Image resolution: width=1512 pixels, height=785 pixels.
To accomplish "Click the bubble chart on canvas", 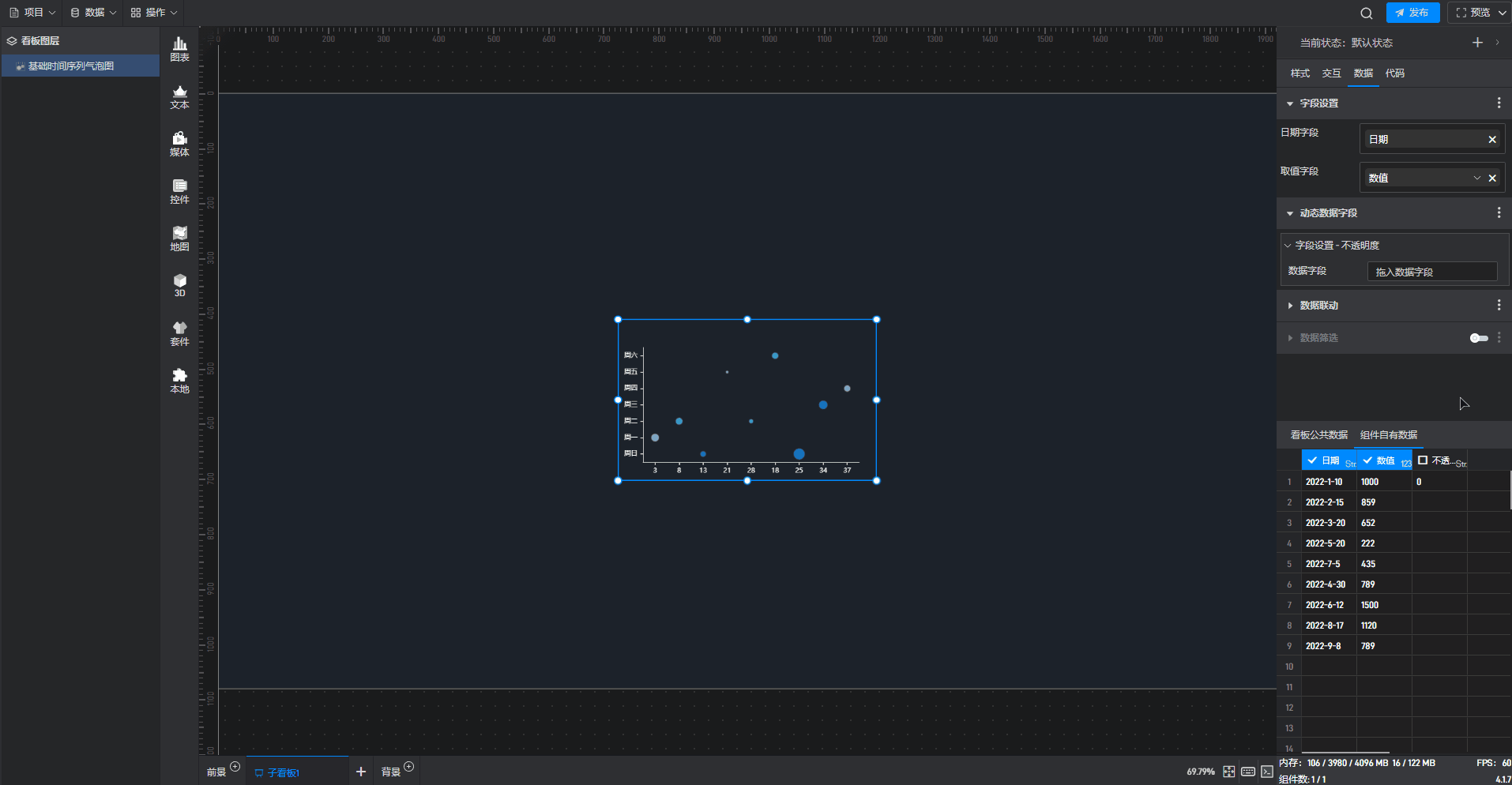I will 747,400.
